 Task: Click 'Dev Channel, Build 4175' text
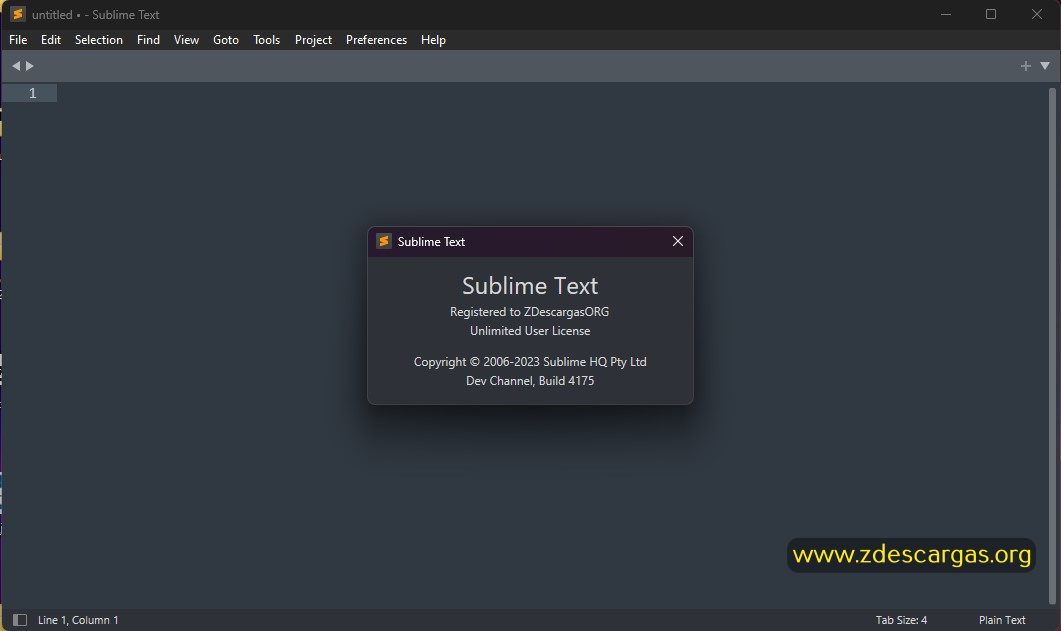click(x=530, y=381)
